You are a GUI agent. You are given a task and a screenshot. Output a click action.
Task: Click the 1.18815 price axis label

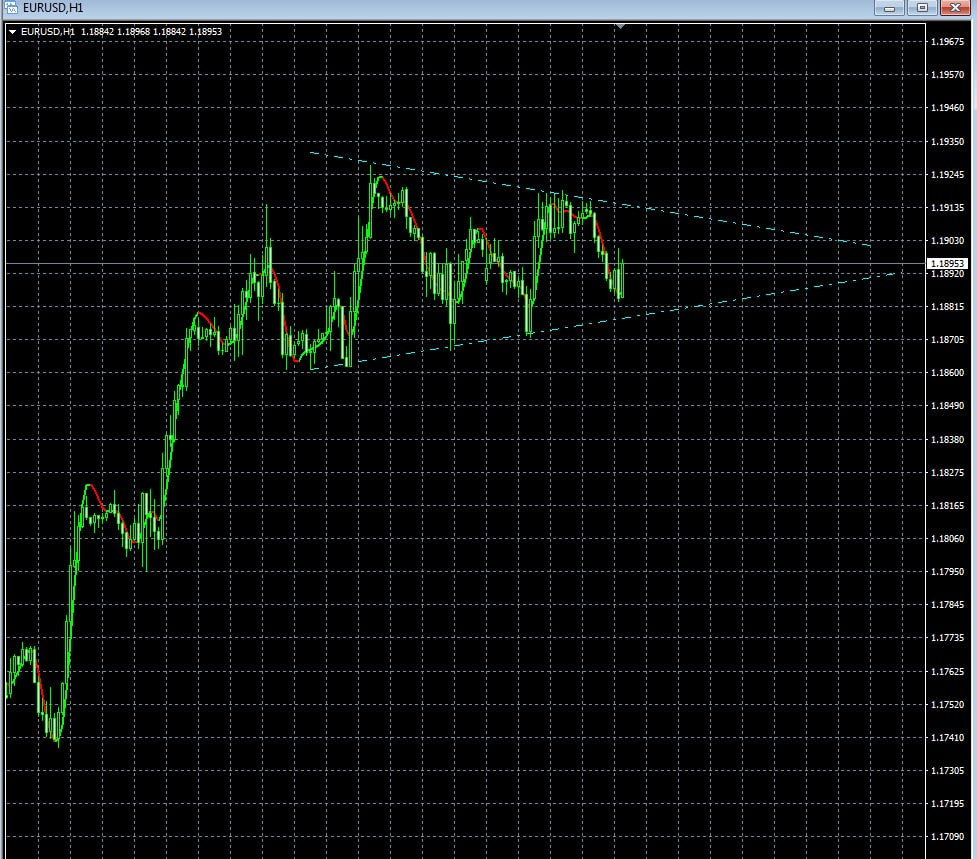pyautogui.click(x=947, y=306)
